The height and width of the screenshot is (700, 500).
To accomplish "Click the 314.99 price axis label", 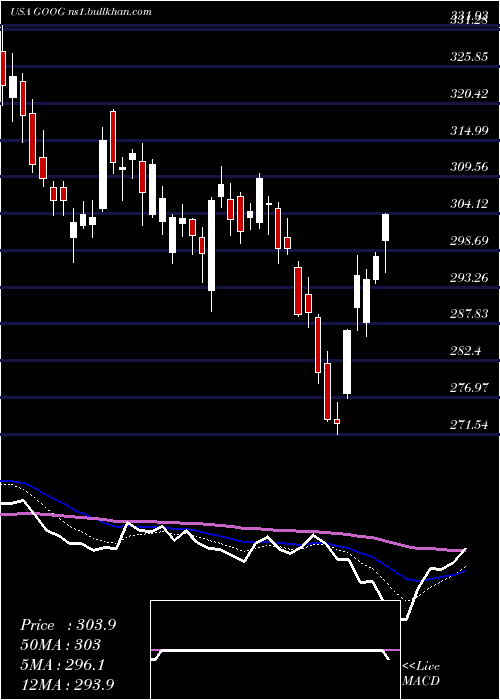I will click(x=468, y=131).
